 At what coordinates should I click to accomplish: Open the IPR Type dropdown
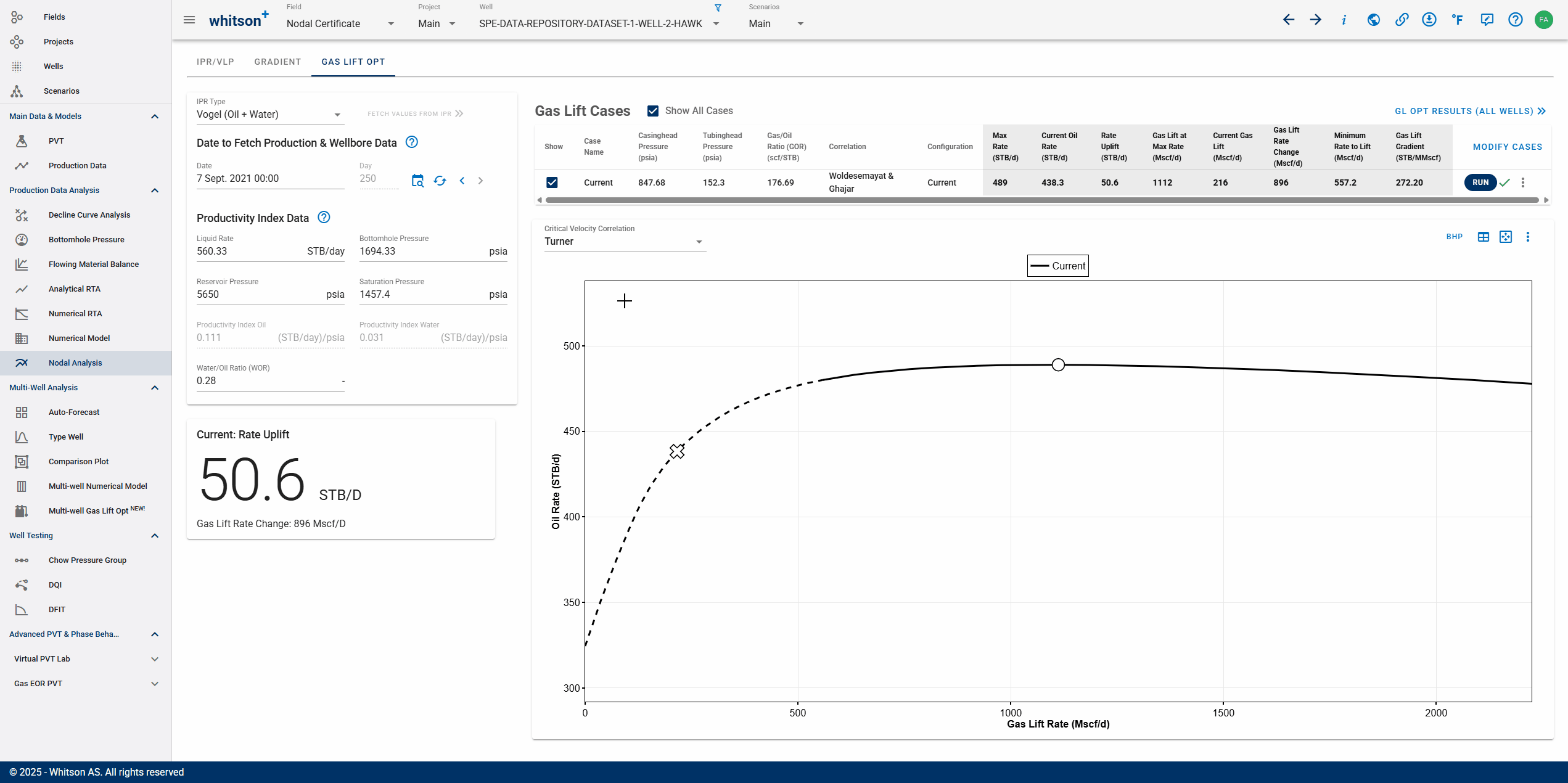269,115
